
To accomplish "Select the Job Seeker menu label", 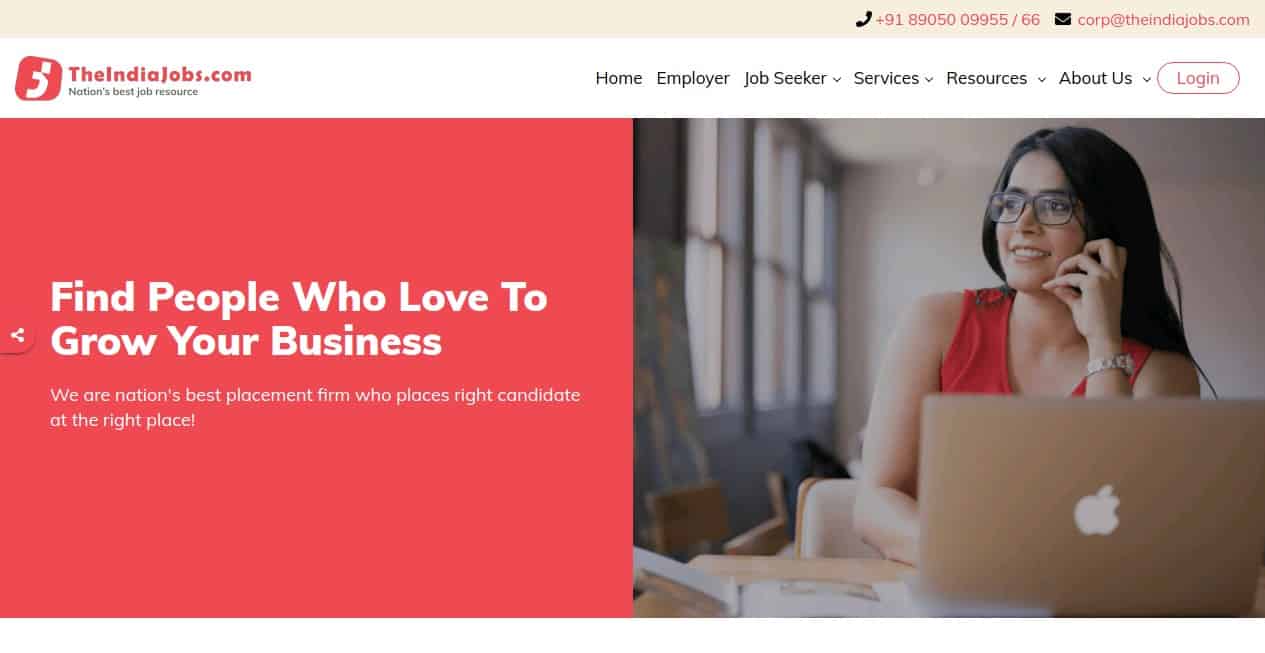I will pyautogui.click(x=785, y=78).
